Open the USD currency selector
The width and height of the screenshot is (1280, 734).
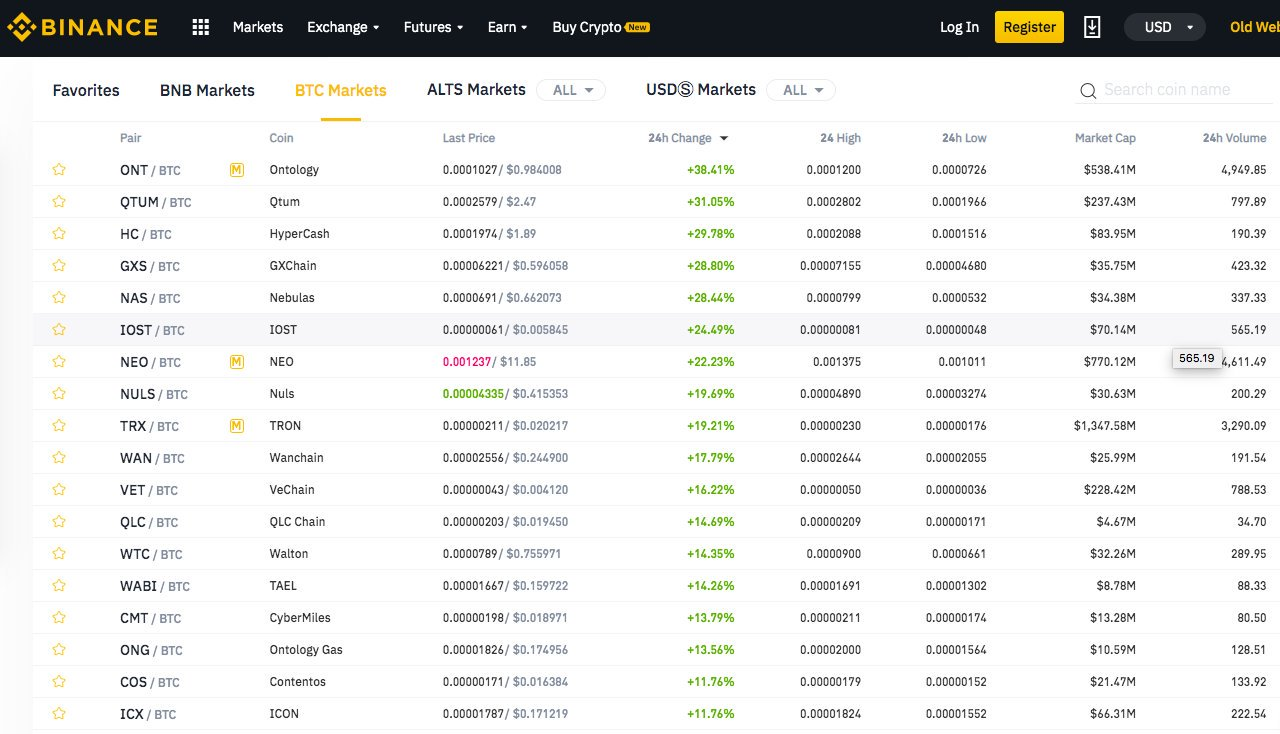pyautogui.click(x=1165, y=27)
